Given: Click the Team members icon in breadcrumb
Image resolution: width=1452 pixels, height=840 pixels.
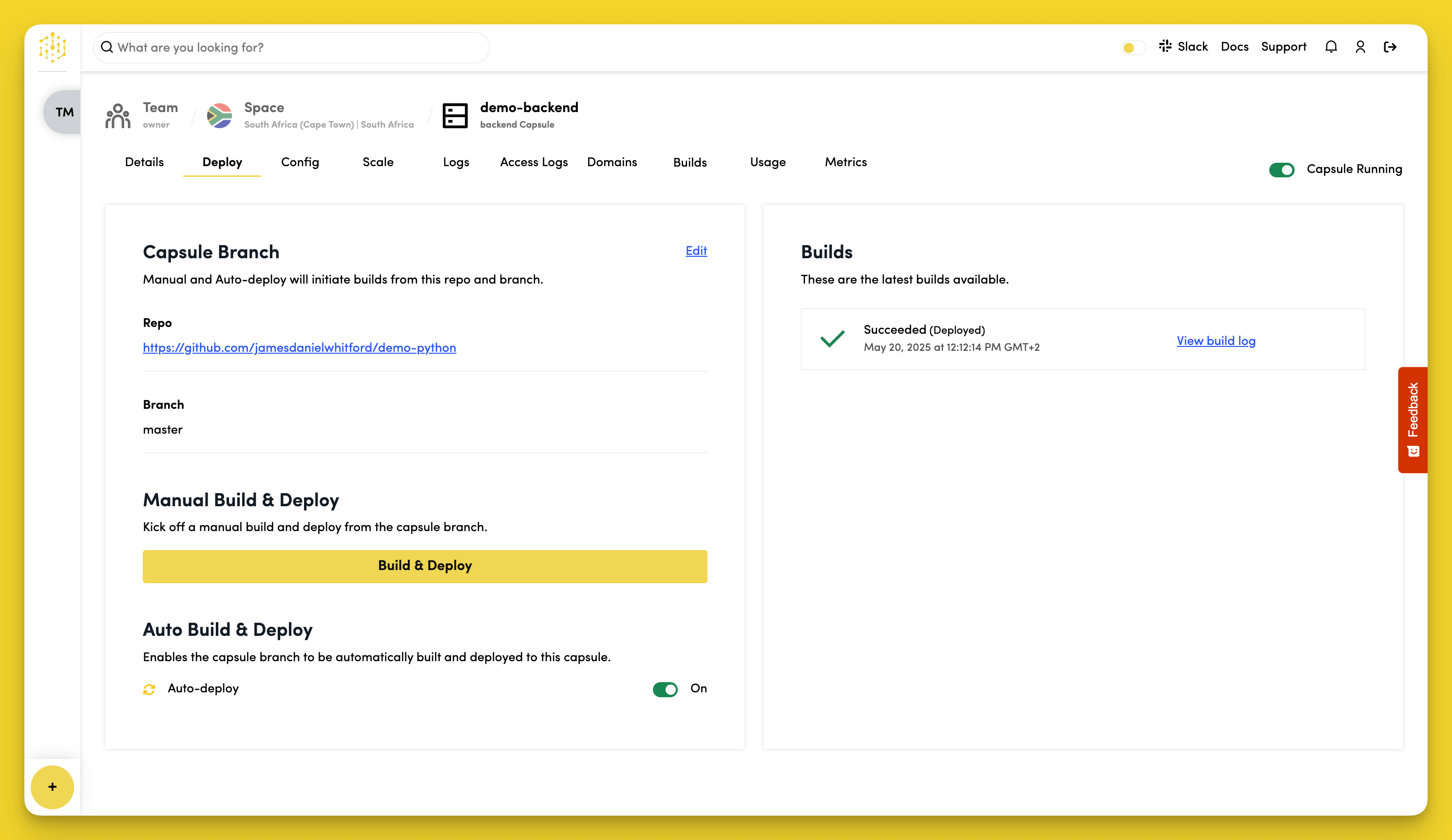Looking at the screenshot, I should (x=117, y=115).
